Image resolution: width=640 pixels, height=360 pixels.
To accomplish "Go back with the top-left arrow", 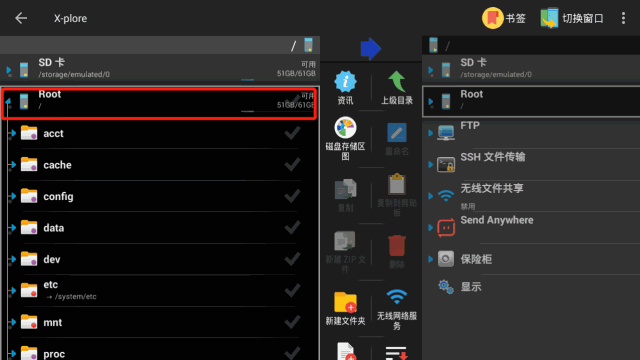I will pos(21,18).
